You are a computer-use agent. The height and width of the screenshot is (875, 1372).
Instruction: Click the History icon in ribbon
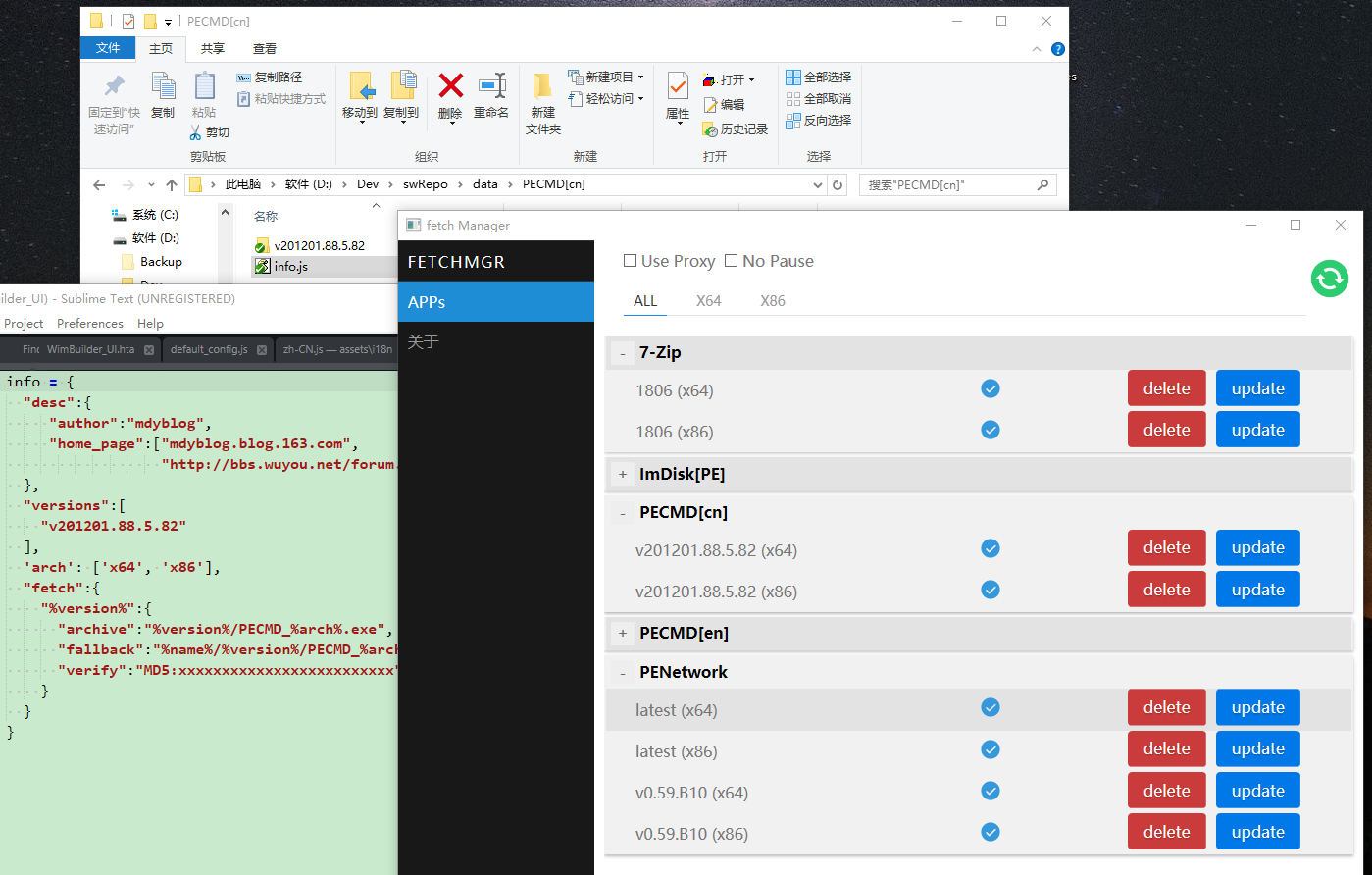pyautogui.click(x=710, y=129)
